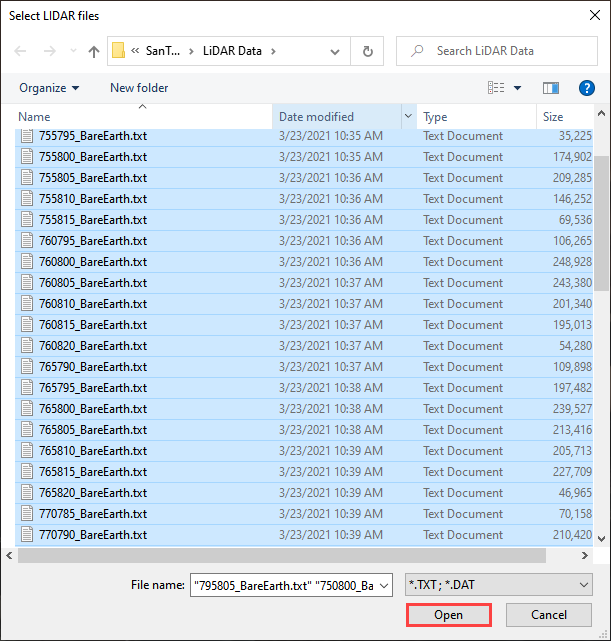Image resolution: width=611 pixels, height=641 pixels.
Task: Click the file icon of 755795_BareEarth.txt
Action: (x=28, y=136)
